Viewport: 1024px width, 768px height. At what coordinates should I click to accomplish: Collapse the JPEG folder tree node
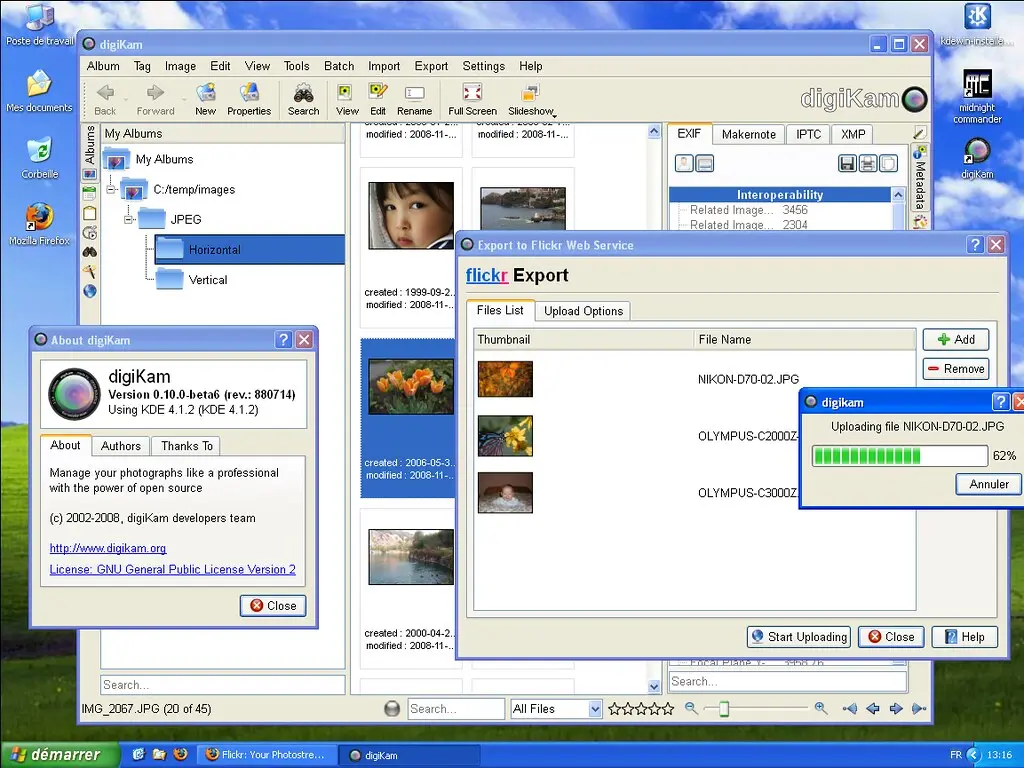(x=129, y=219)
